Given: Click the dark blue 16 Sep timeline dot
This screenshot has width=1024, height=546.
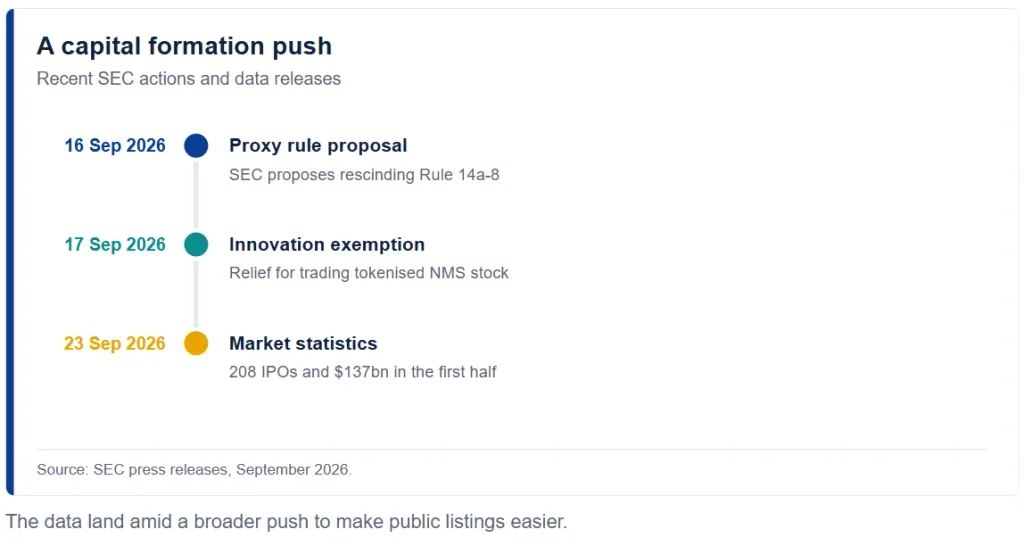Looking at the screenshot, I should pyautogui.click(x=196, y=146).
